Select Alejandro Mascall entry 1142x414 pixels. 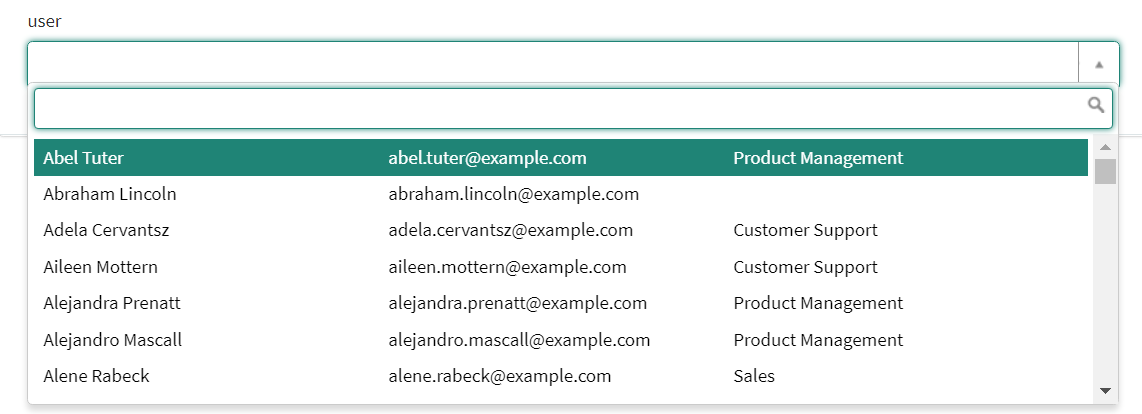[x=113, y=340]
